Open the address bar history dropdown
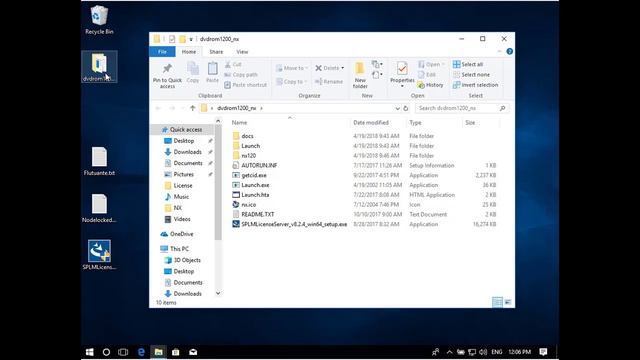The width and height of the screenshot is (640, 360). 397,108
